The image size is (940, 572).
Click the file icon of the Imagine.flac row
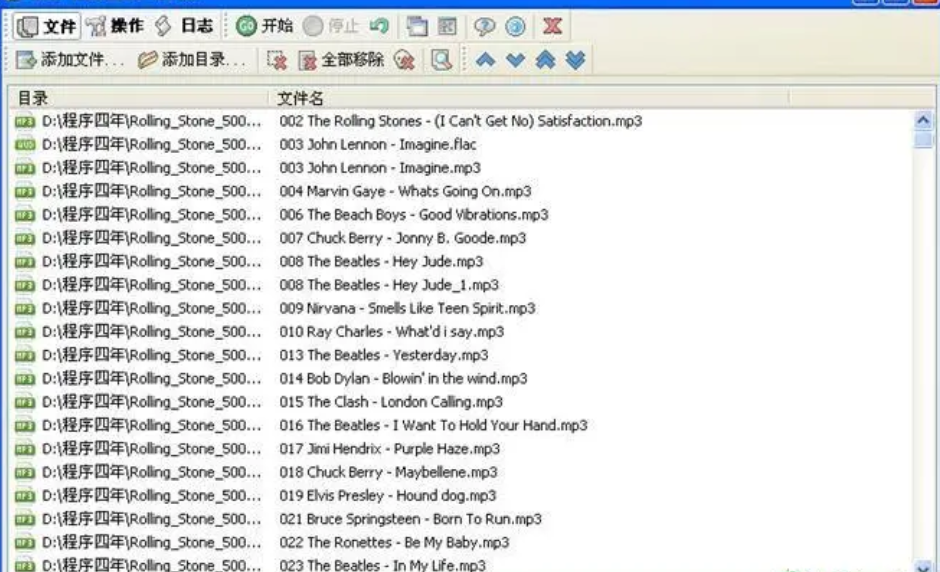25,144
